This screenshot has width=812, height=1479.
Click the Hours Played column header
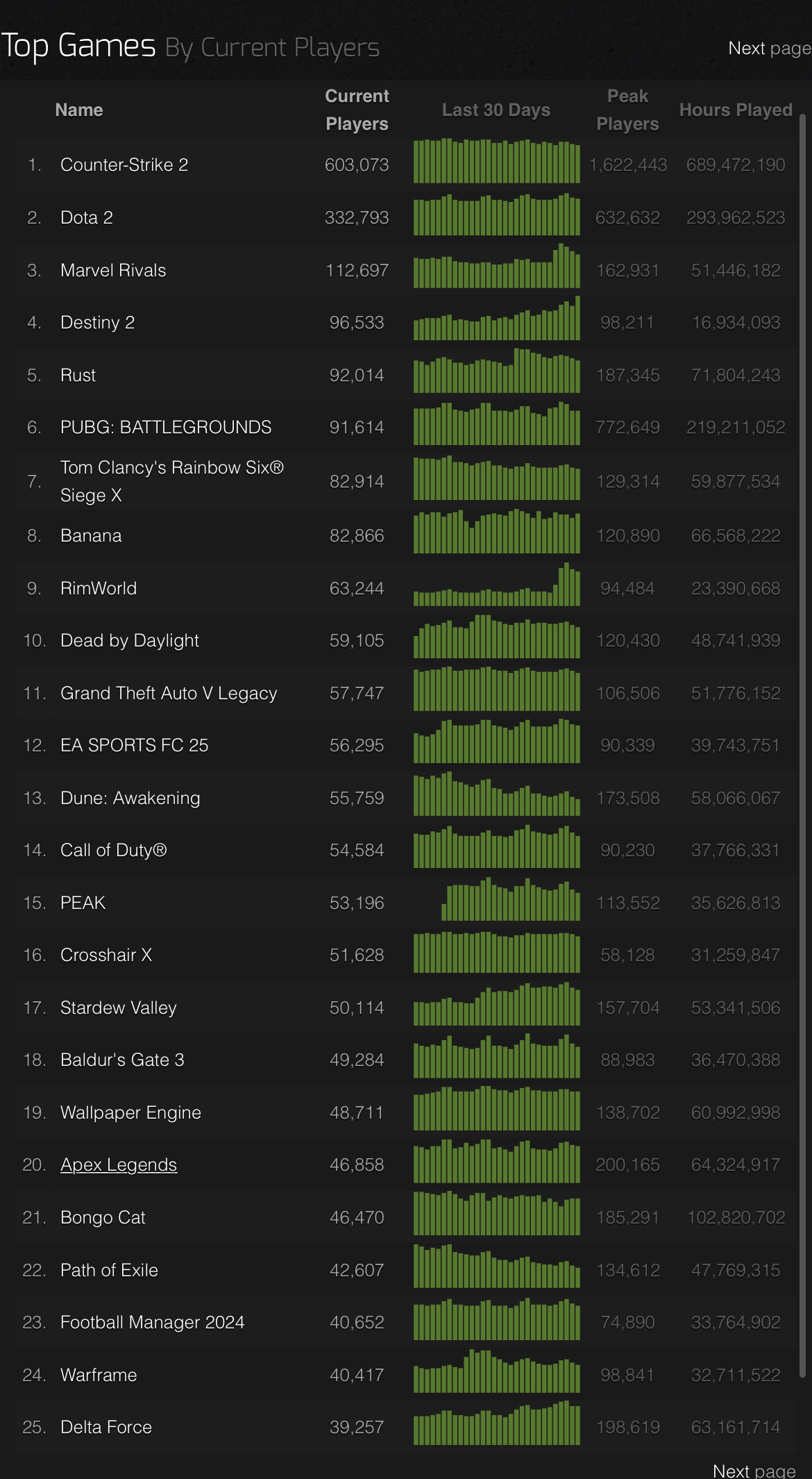coord(736,110)
